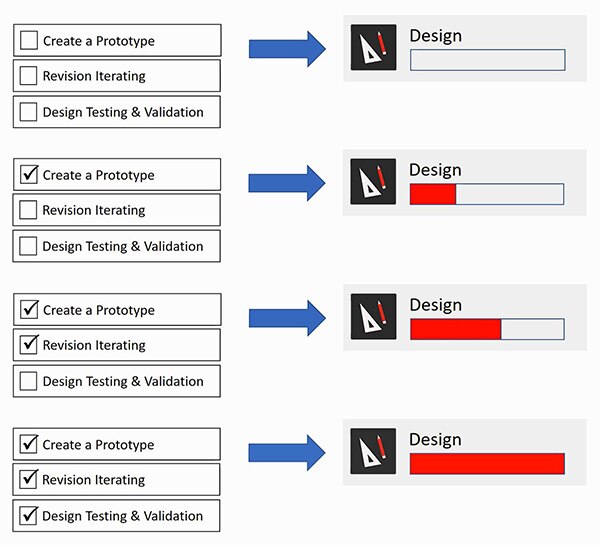Select the Design icon beside the two-thirds filled bar
Screen dimensions: 600x545
(373, 316)
